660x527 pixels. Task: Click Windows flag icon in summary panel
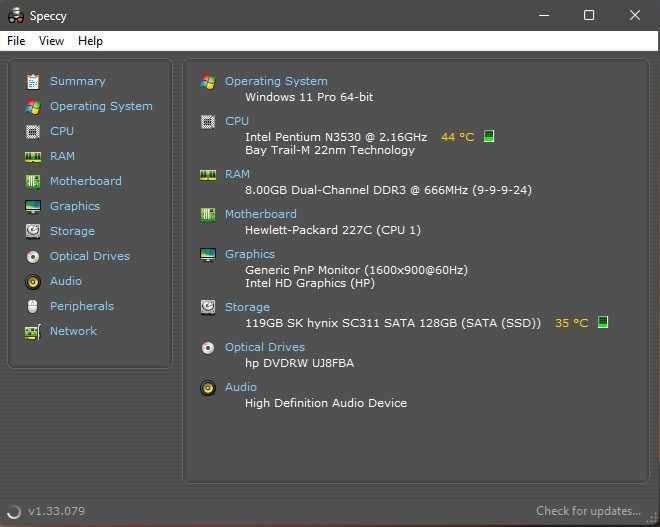(x=208, y=81)
